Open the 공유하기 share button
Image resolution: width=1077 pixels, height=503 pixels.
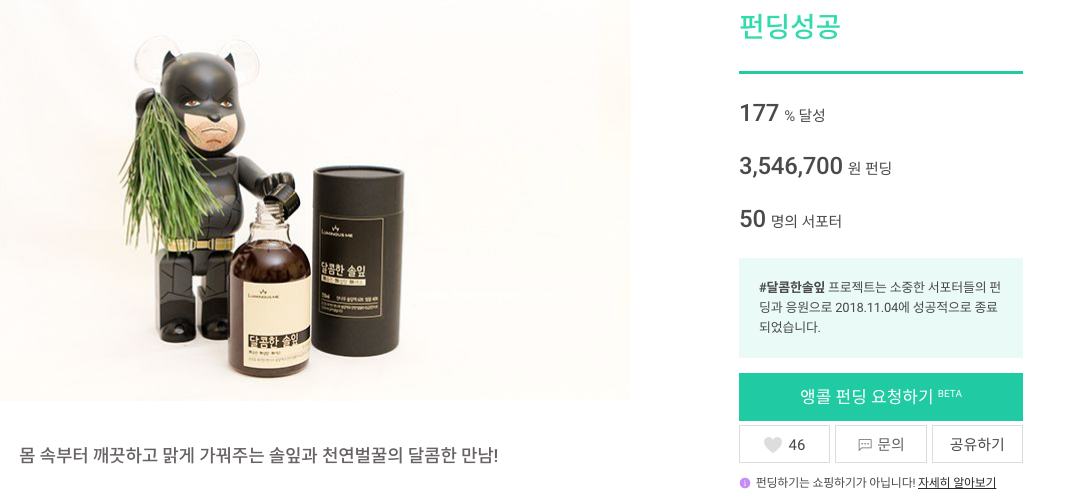976,445
